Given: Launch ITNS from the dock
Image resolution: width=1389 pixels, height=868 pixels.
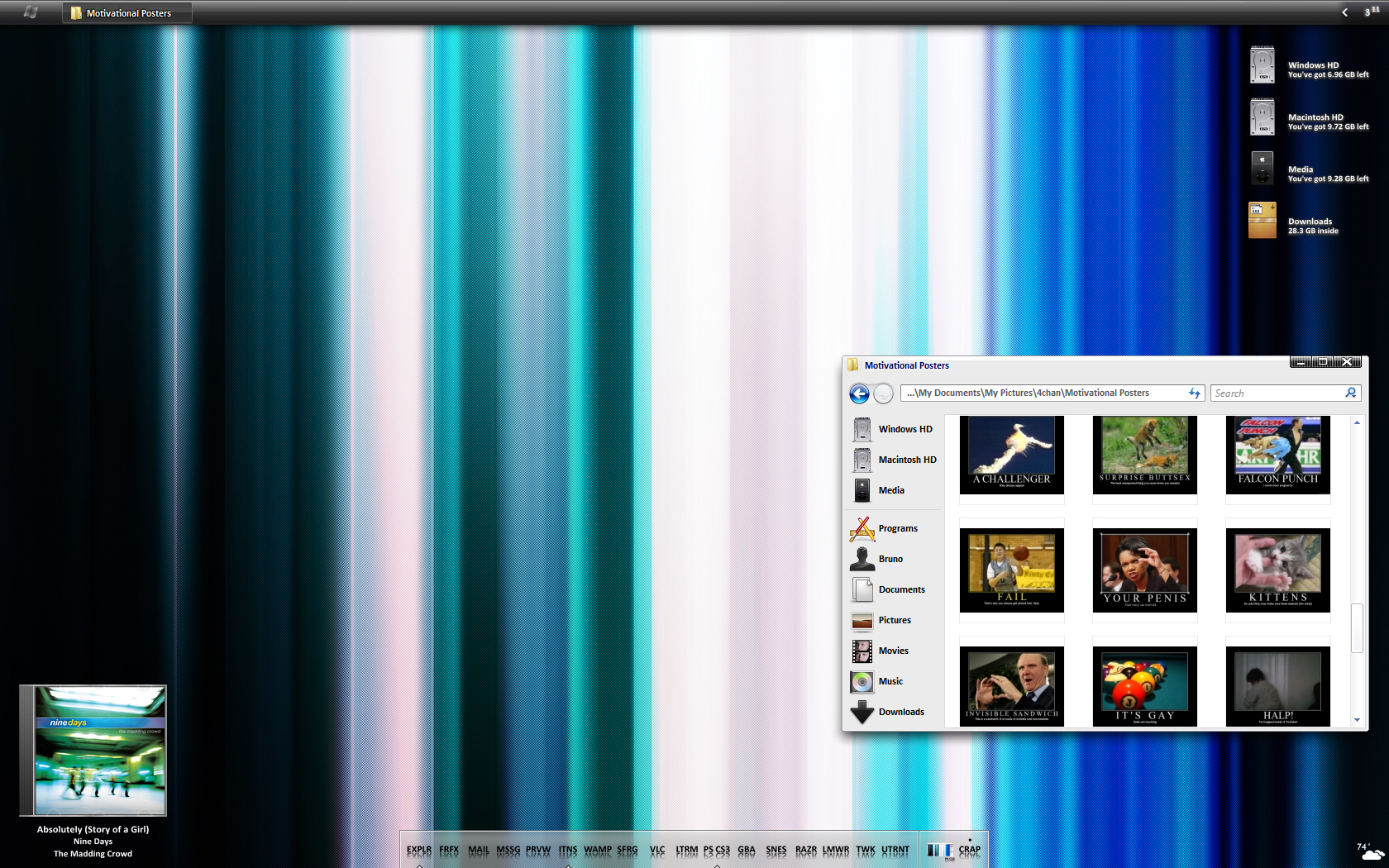Looking at the screenshot, I should coord(568,850).
